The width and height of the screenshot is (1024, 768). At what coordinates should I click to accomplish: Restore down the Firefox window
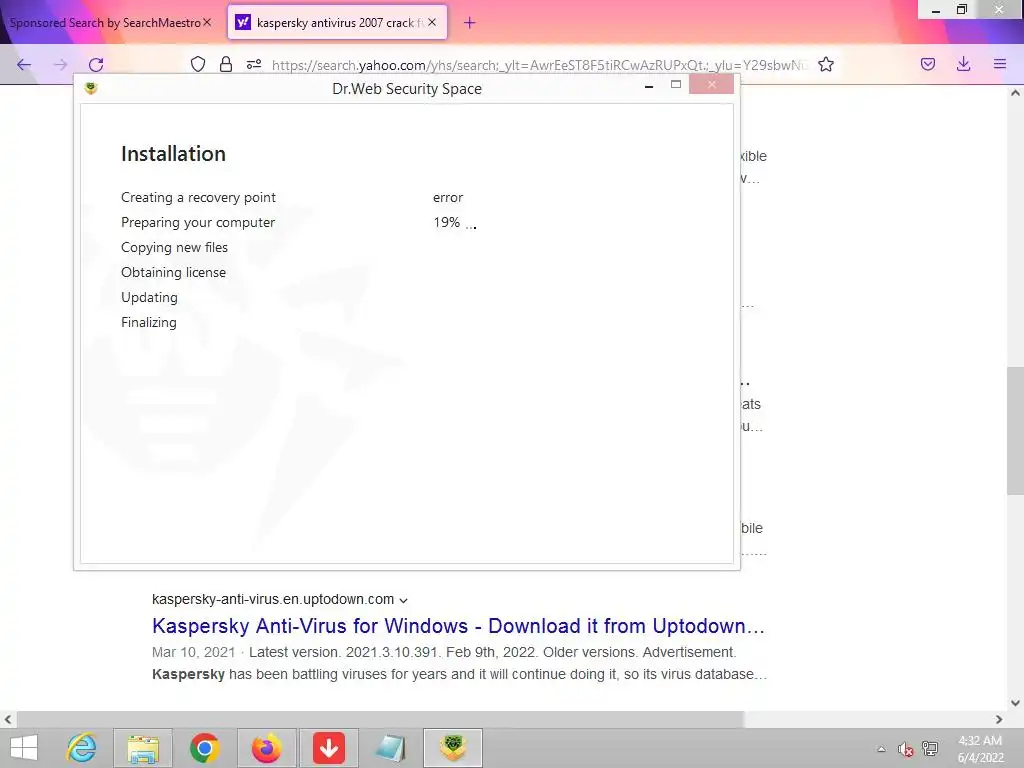(x=962, y=10)
